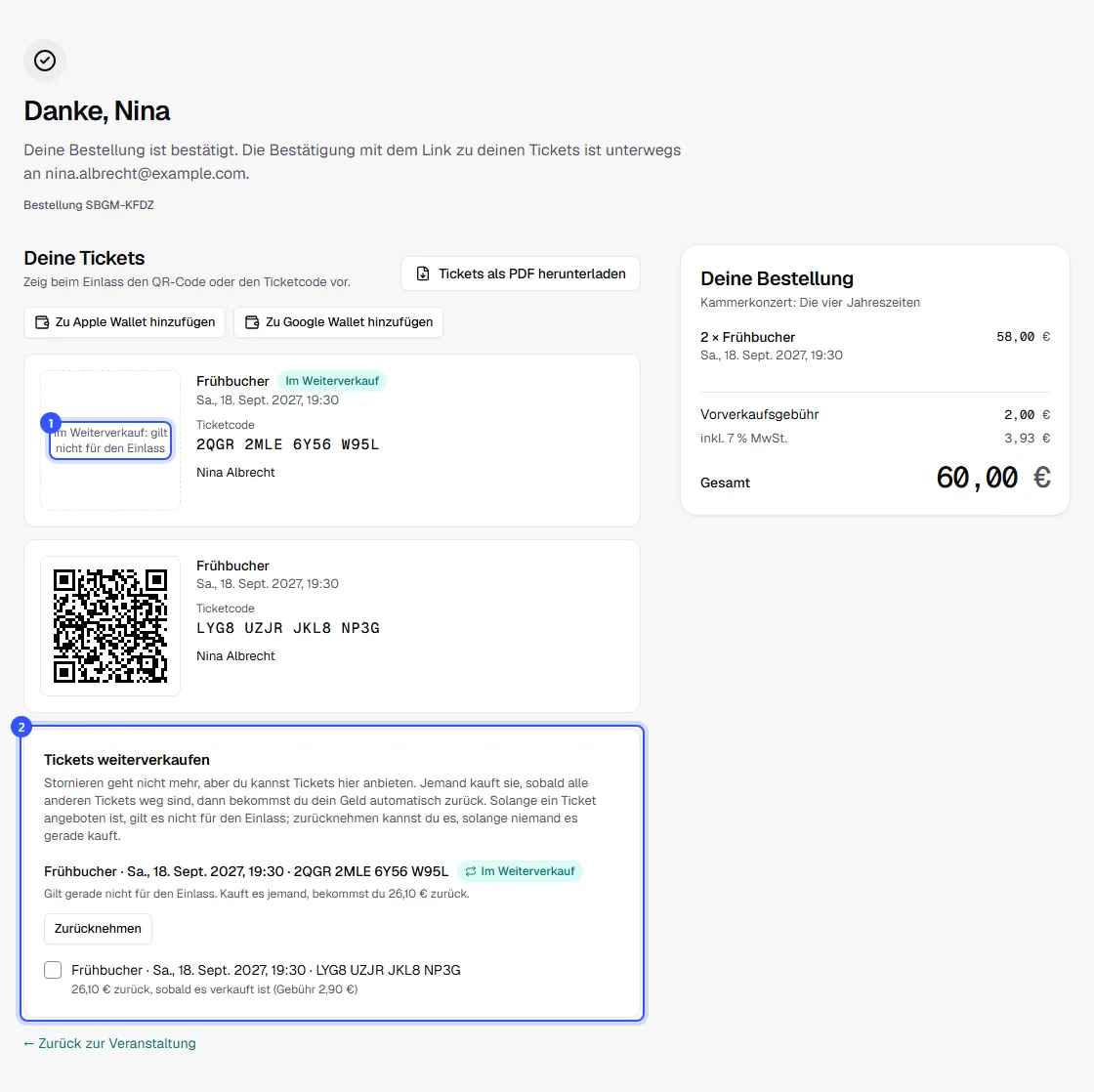Click the '26,10 € zurück, sobald es verkauft ist' note

(x=214, y=989)
